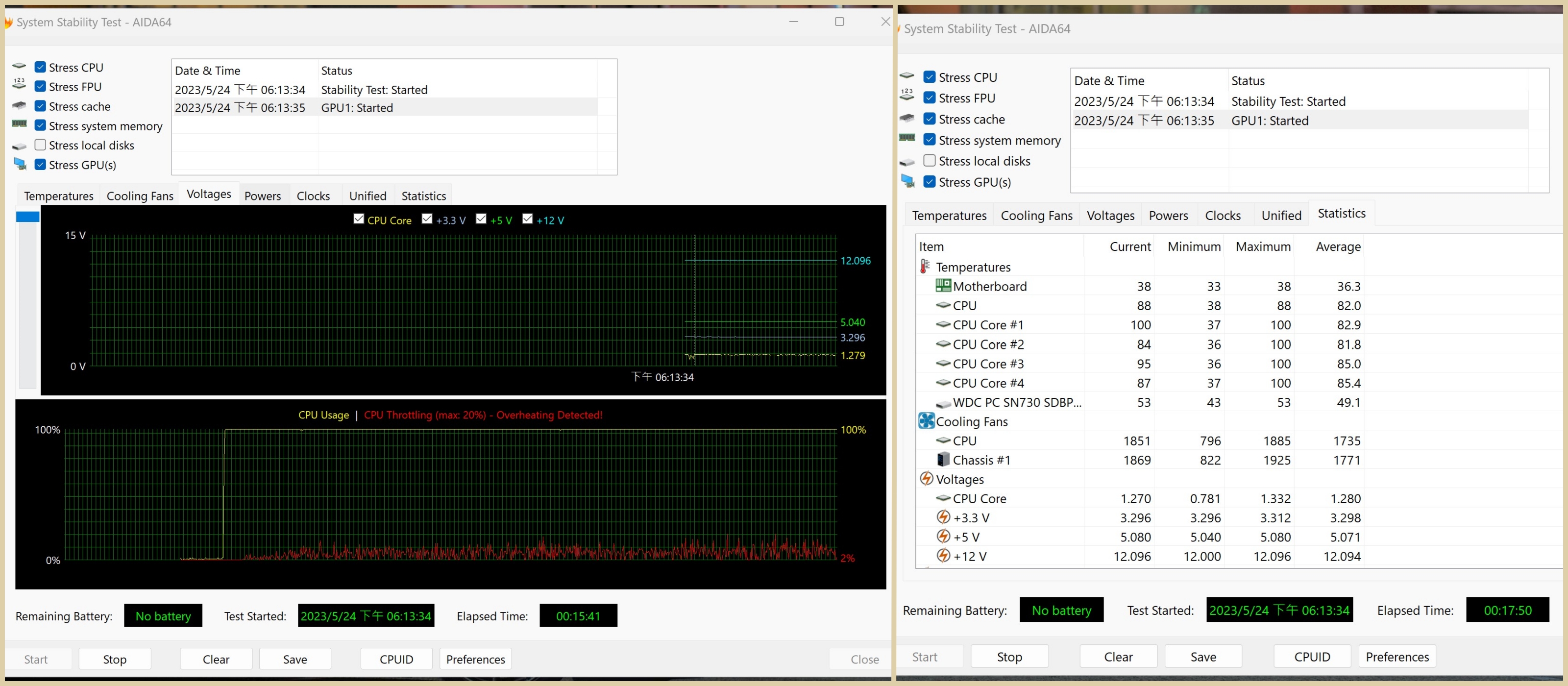
Task: Click the Chassis #1 fan icon
Action: pyautogui.click(x=943, y=460)
